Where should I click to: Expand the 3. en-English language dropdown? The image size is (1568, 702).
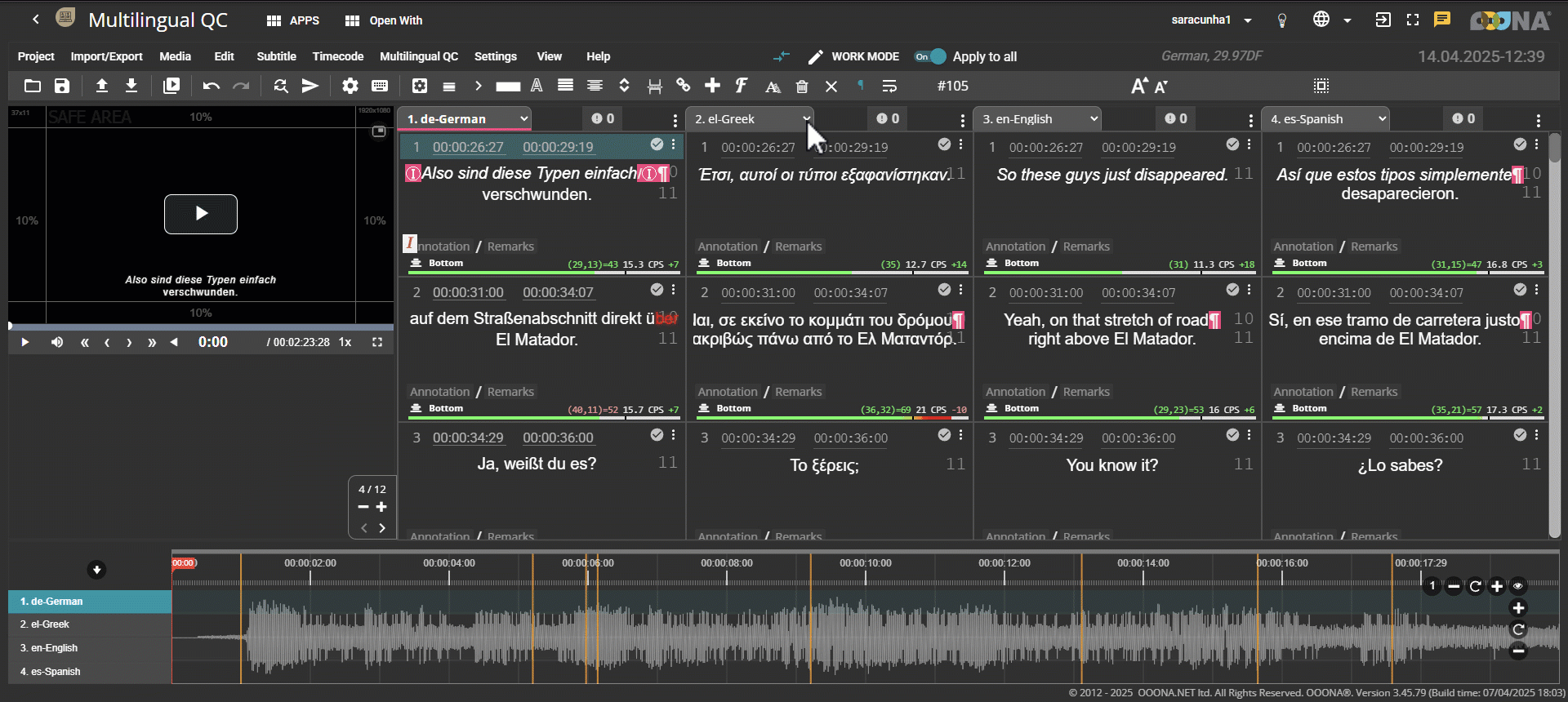pos(1037,119)
